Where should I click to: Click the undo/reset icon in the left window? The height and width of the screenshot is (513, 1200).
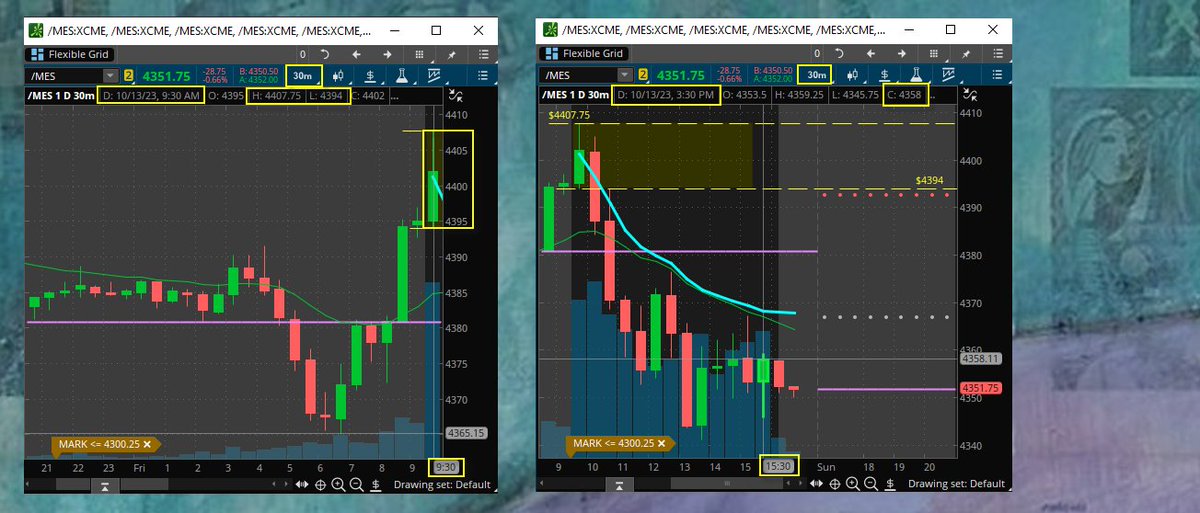tap(325, 54)
